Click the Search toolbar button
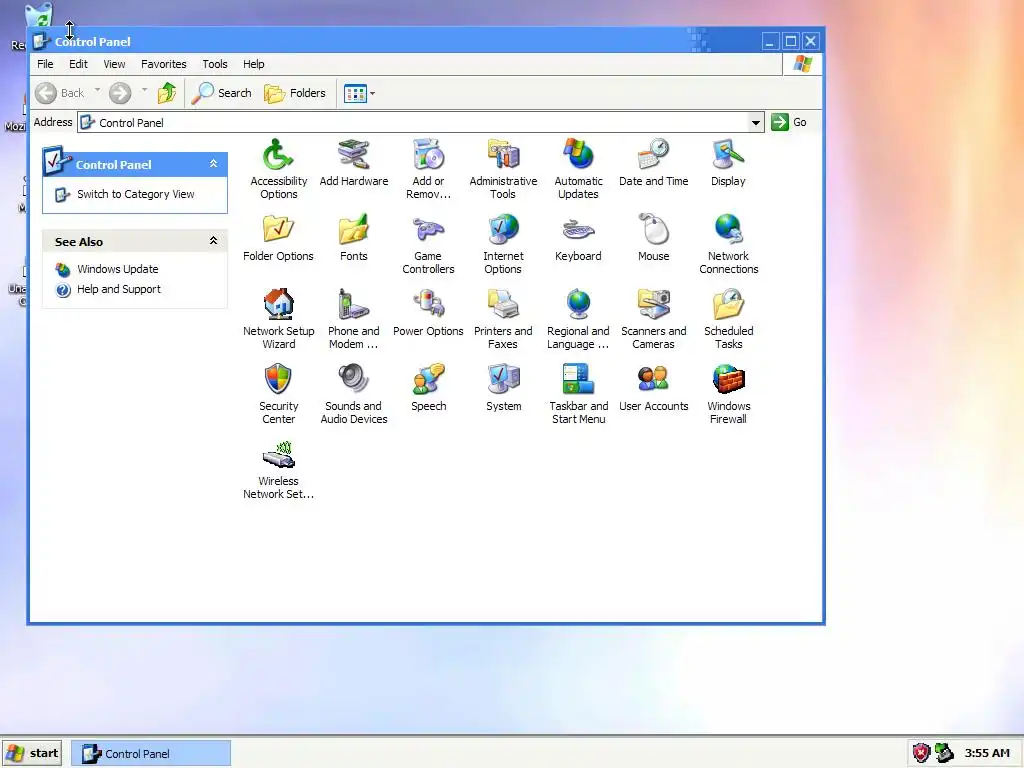Image resolution: width=1024 pixels, height=768 pixels. click(222, 93)
